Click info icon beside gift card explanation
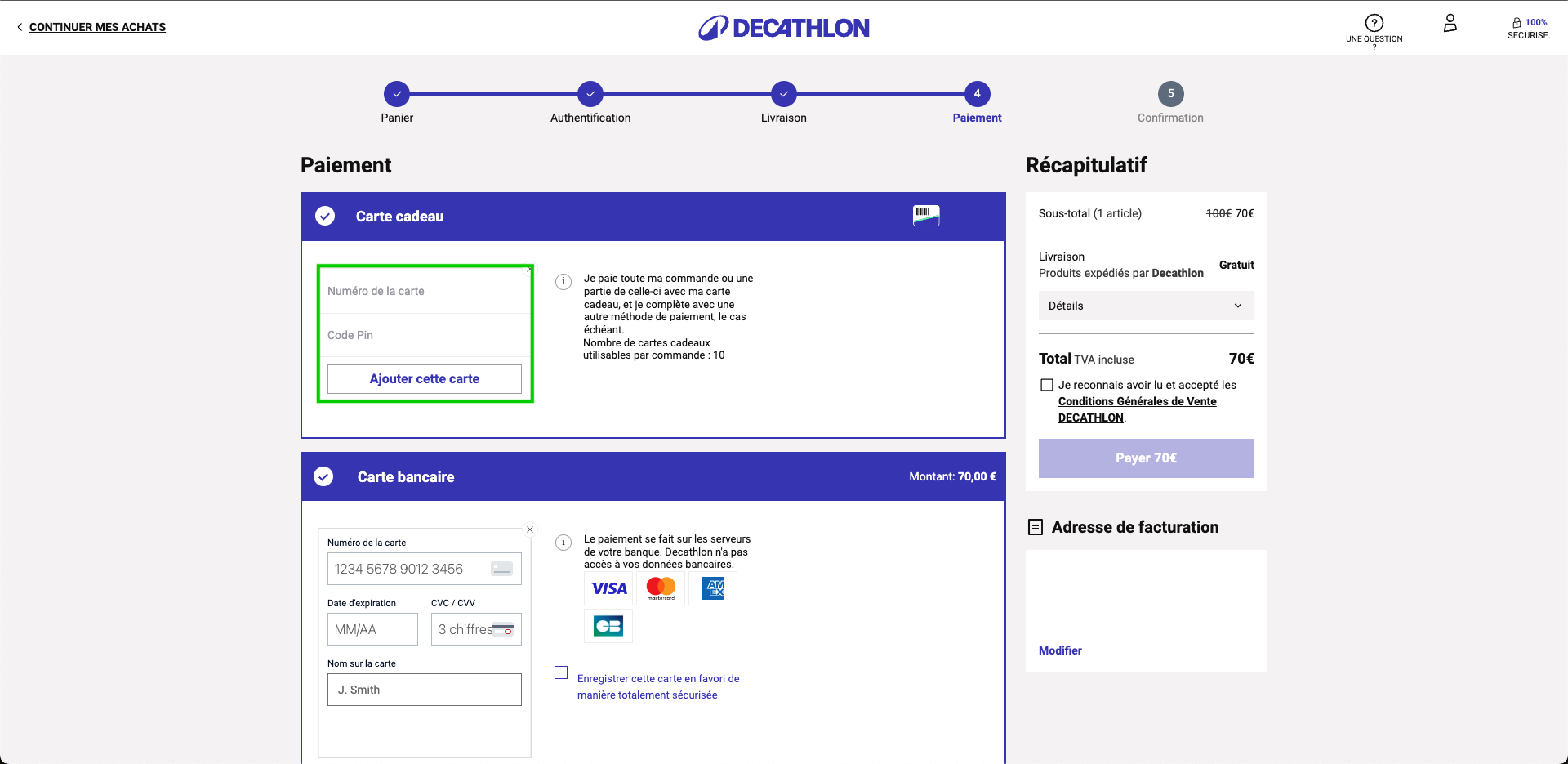This screenshot has height=764, width=1568. point(563,282)
